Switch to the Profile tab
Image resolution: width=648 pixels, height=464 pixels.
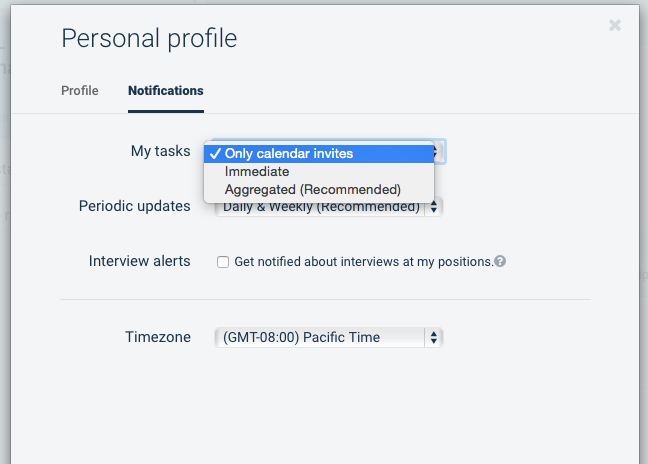[80, 91]
